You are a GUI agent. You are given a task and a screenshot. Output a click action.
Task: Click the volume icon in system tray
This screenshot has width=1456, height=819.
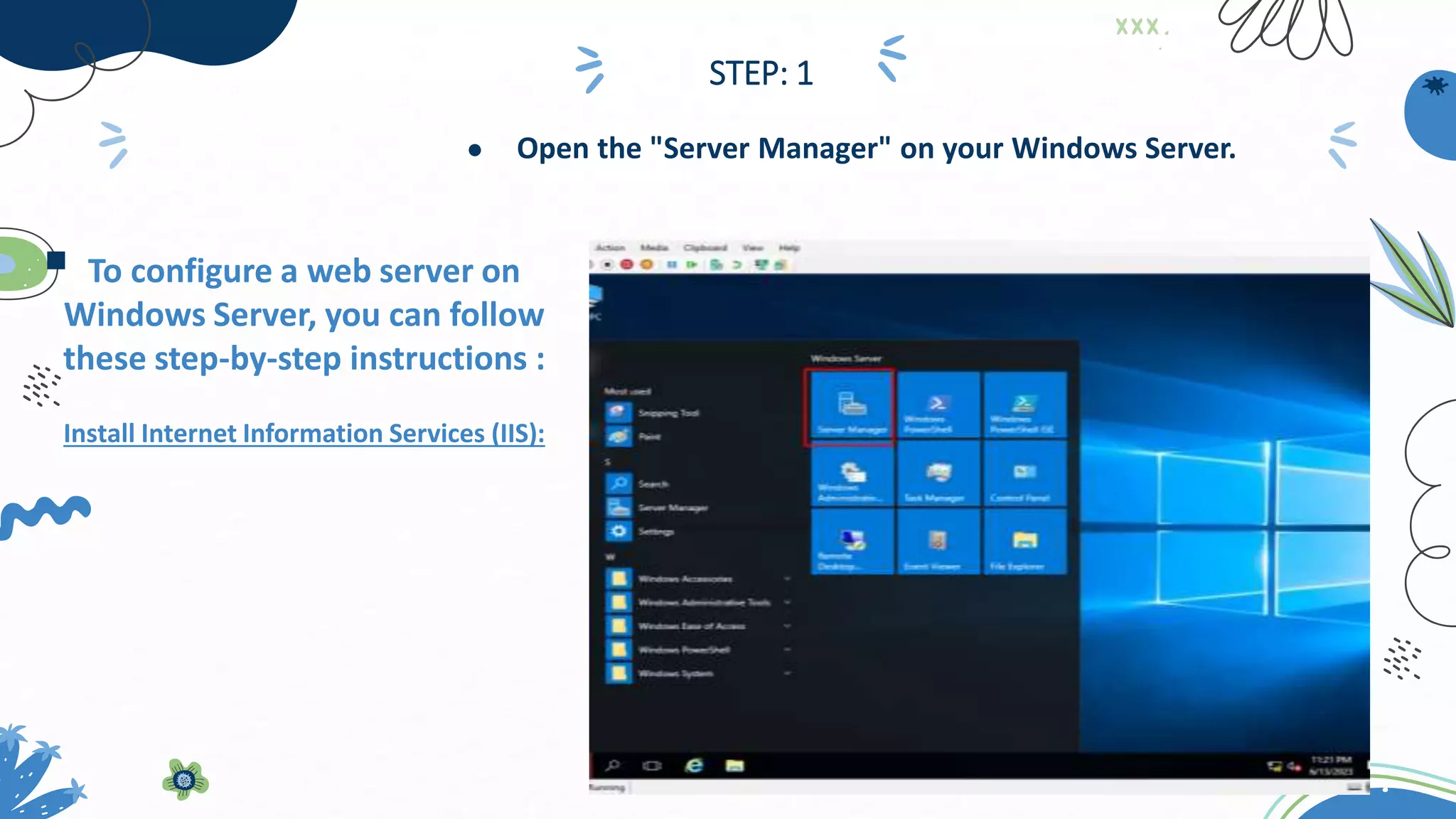[1294, 766]
